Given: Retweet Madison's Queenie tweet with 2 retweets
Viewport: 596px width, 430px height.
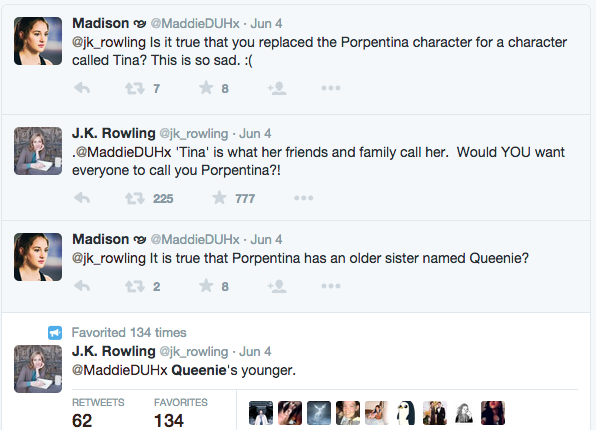Looking at the screenshot, I should point(135,286).
